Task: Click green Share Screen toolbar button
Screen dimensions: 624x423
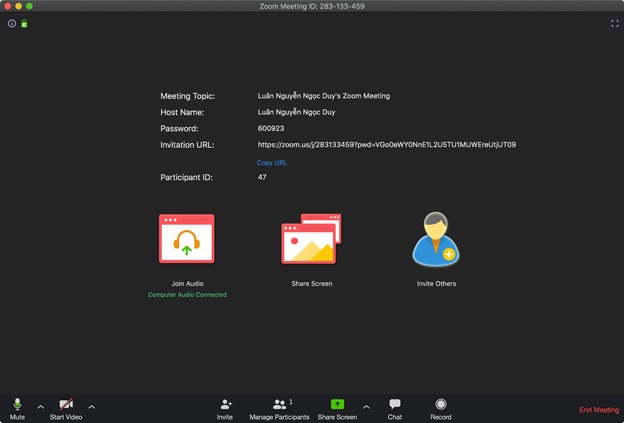Action: pos(337,408)
